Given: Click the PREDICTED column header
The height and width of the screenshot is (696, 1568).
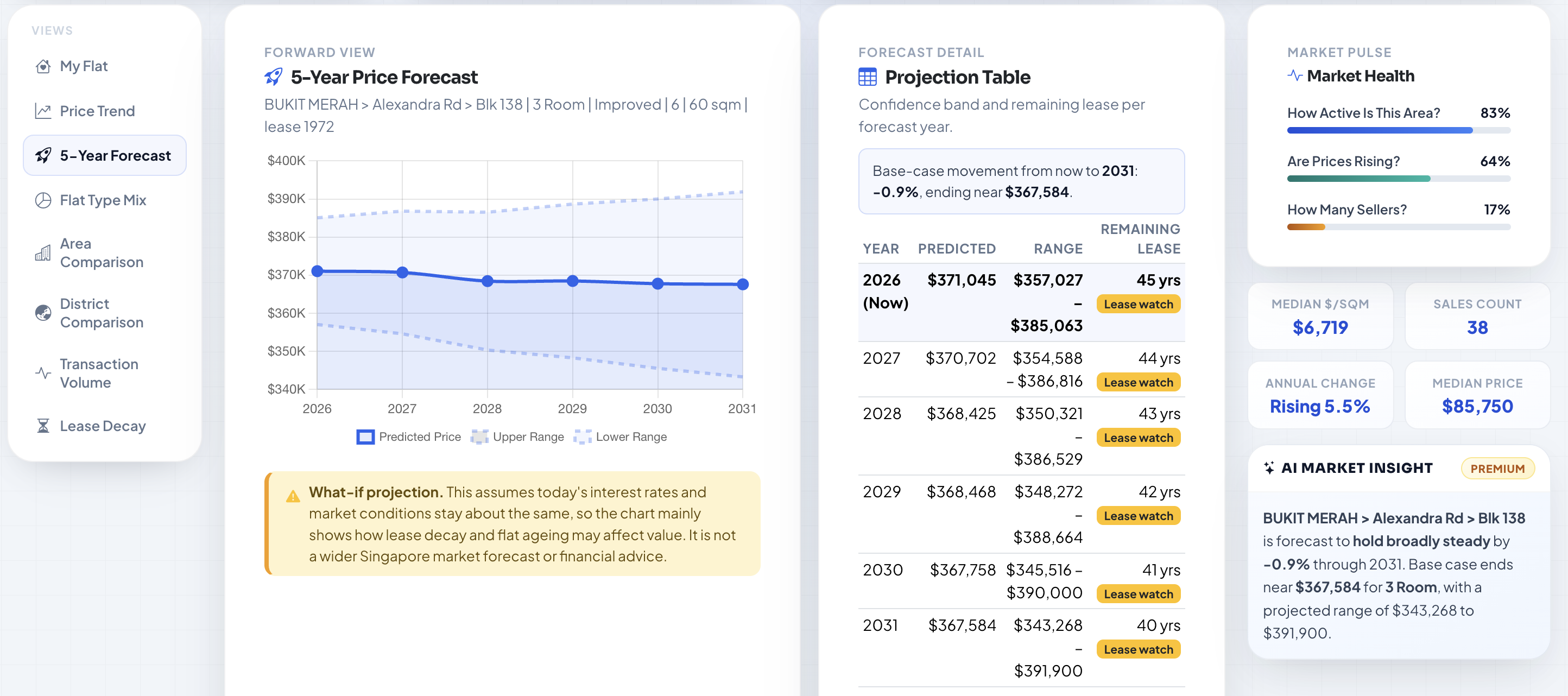Looking at the screenshot, I should [x=956, y=249].
